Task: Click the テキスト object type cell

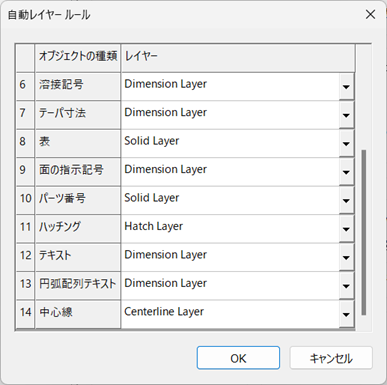Action: coord(78,258)
